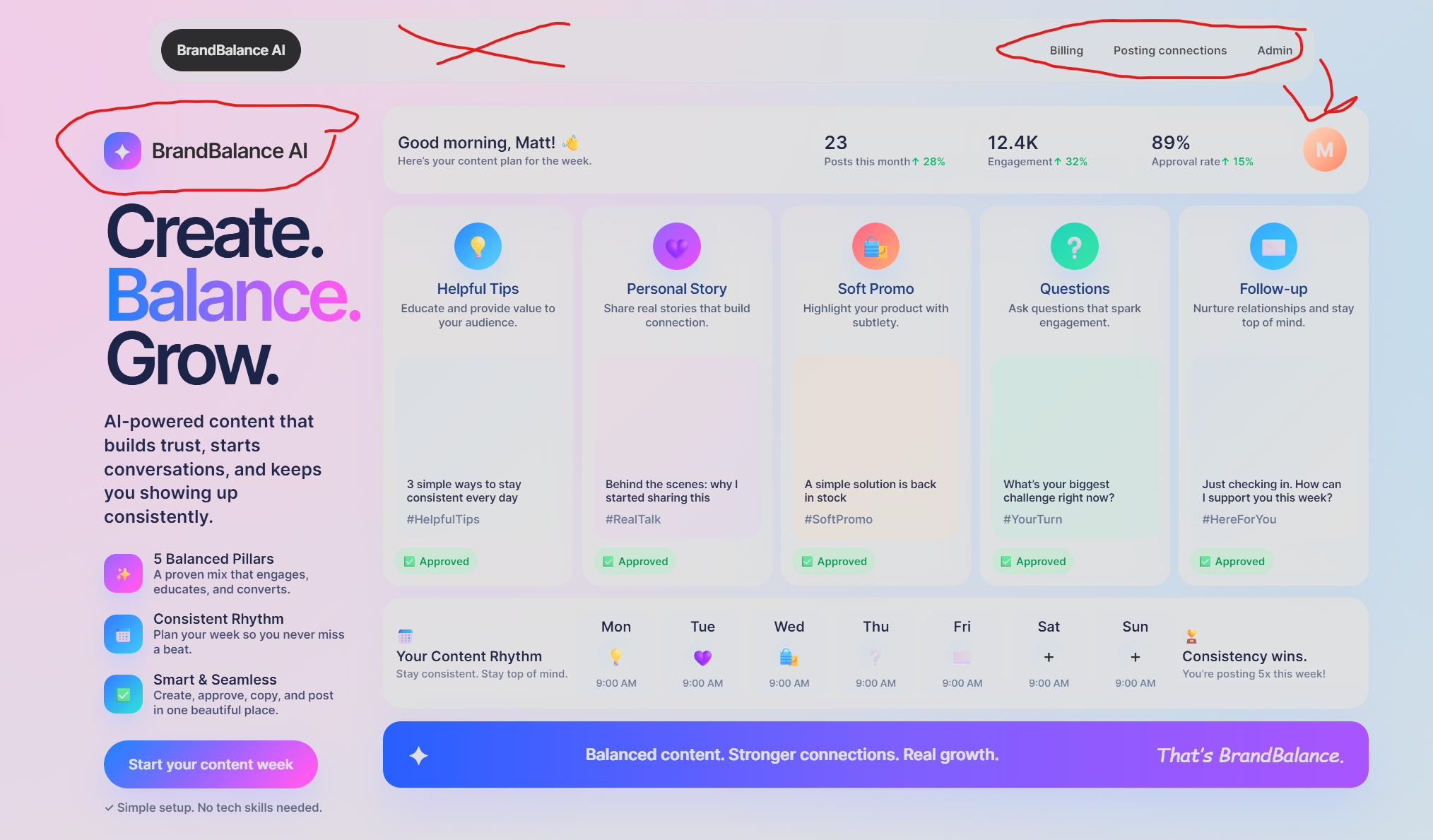This screenshot has height=840, width=1433.
Task: Add a post to Saturday slot
Action: [x=1049, y=657]
